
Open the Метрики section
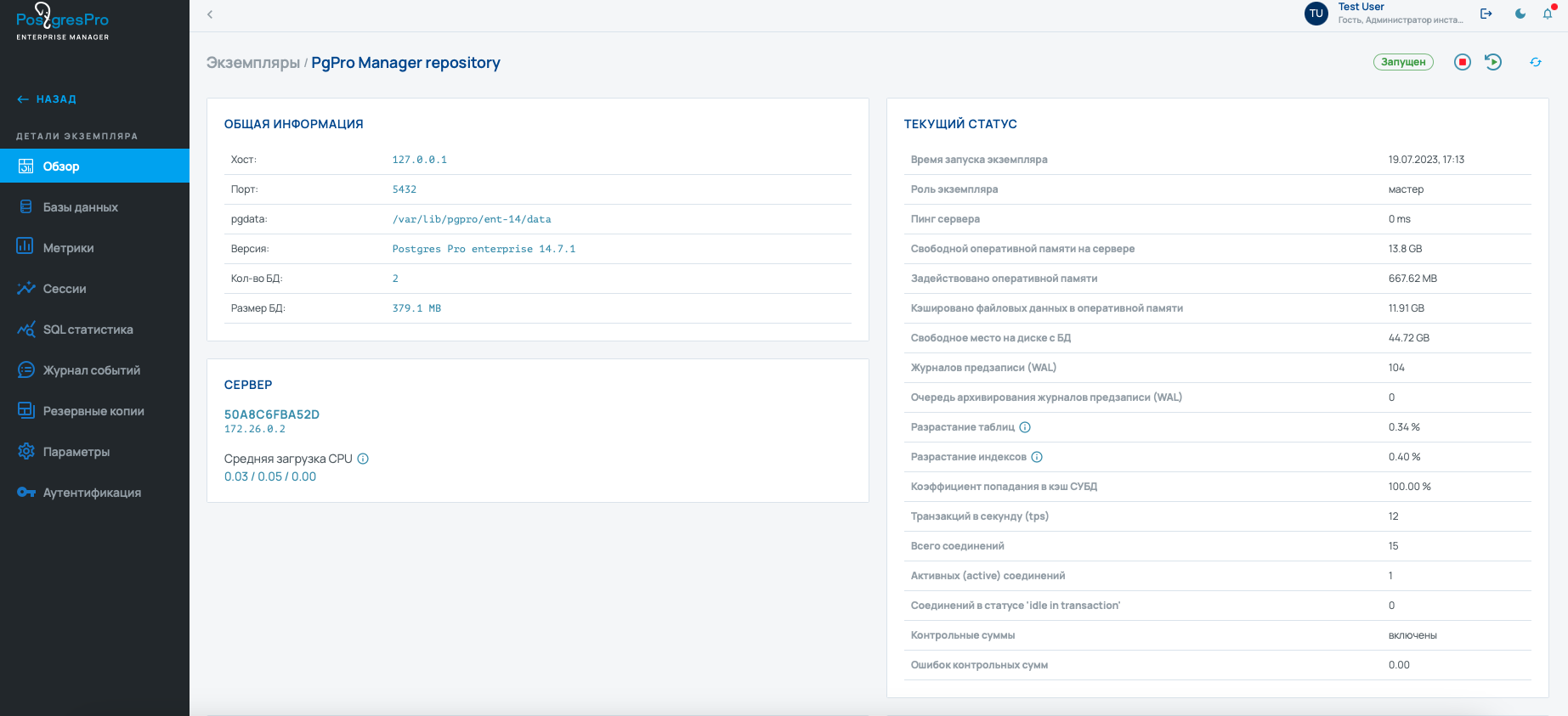pyautogui.click(x=94, y=247)
